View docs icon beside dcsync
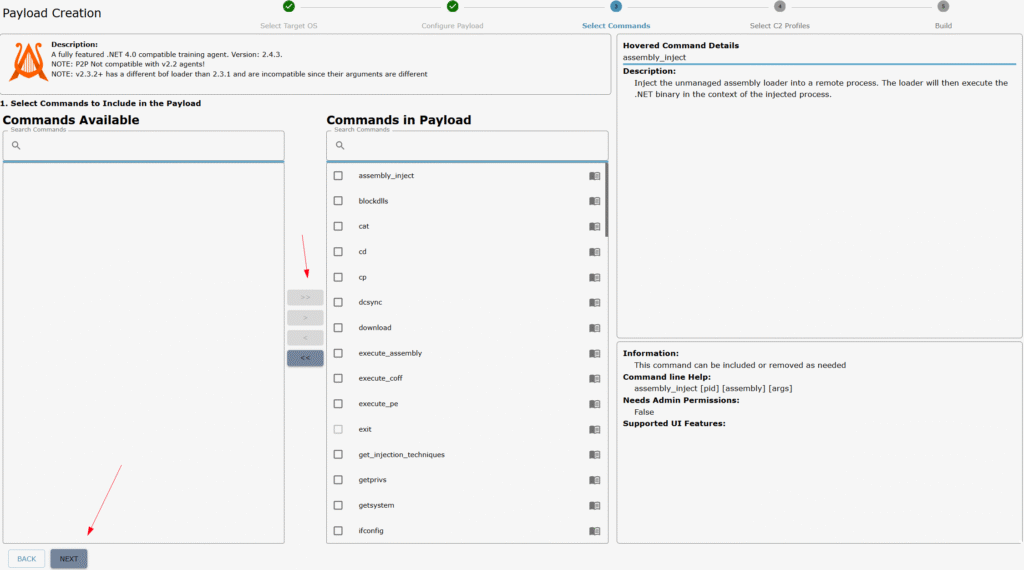 click(594, 302)
